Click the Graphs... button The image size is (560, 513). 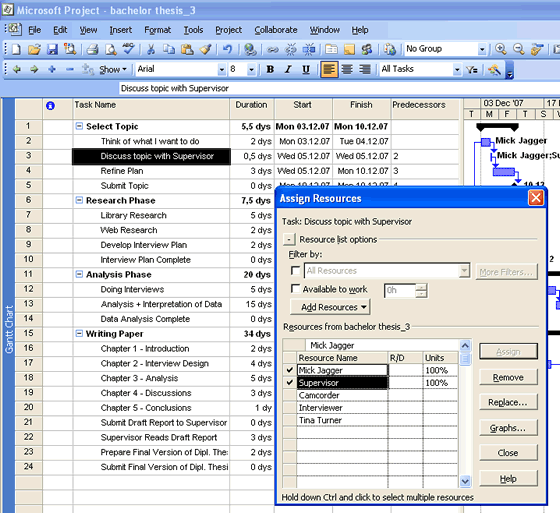tap(508, 428)
